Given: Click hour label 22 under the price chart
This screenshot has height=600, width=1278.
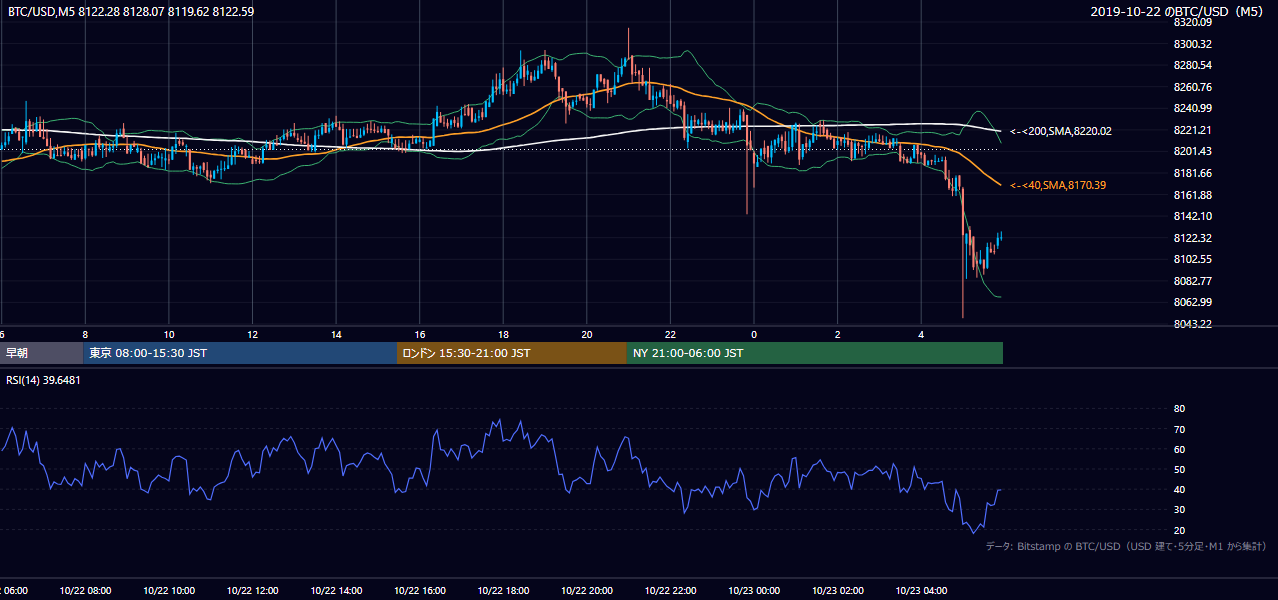Looking at the screenshot, I should pyautogui.click(x=670, y=334).
